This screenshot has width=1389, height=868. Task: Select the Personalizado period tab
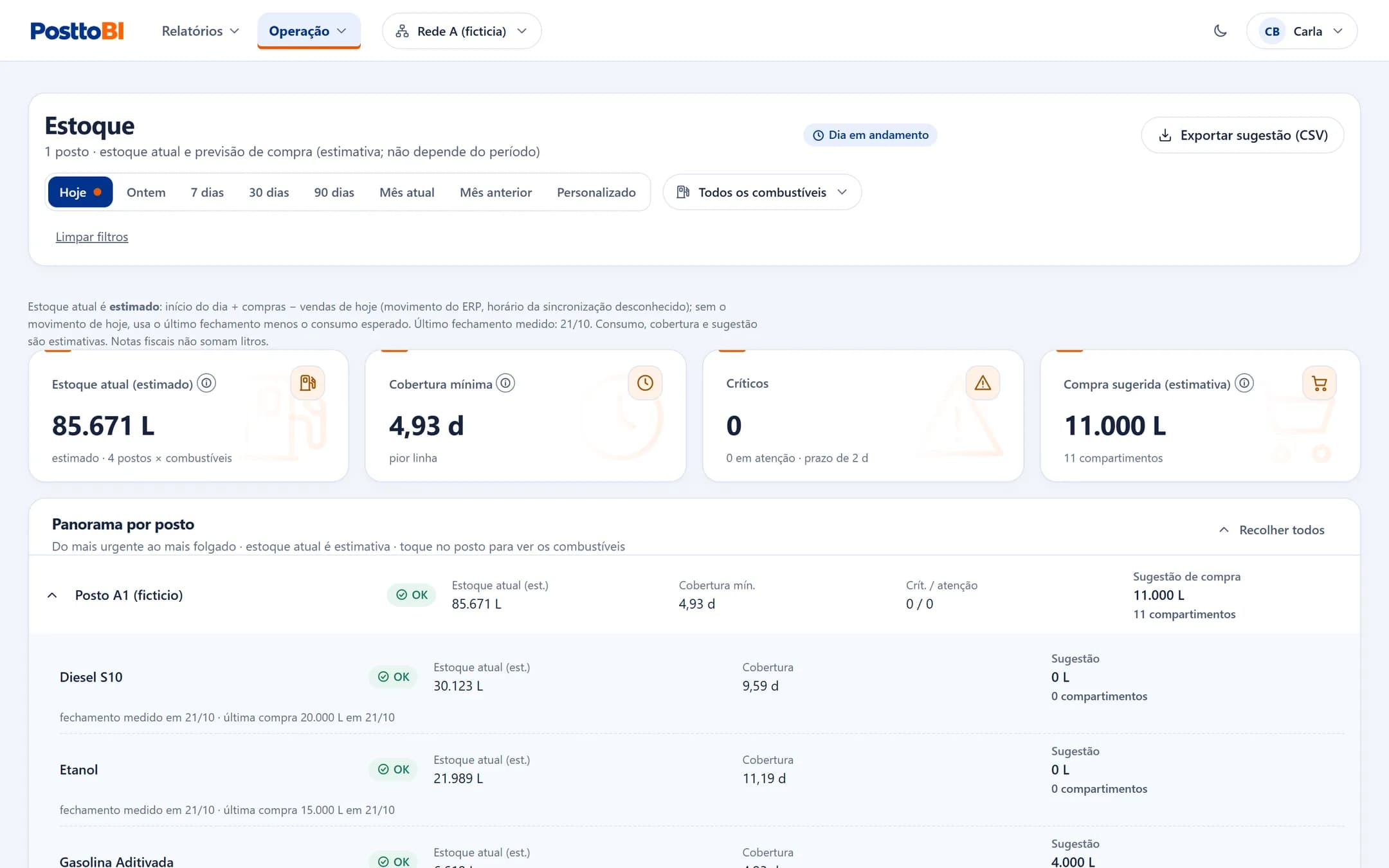tap(596, 192)
